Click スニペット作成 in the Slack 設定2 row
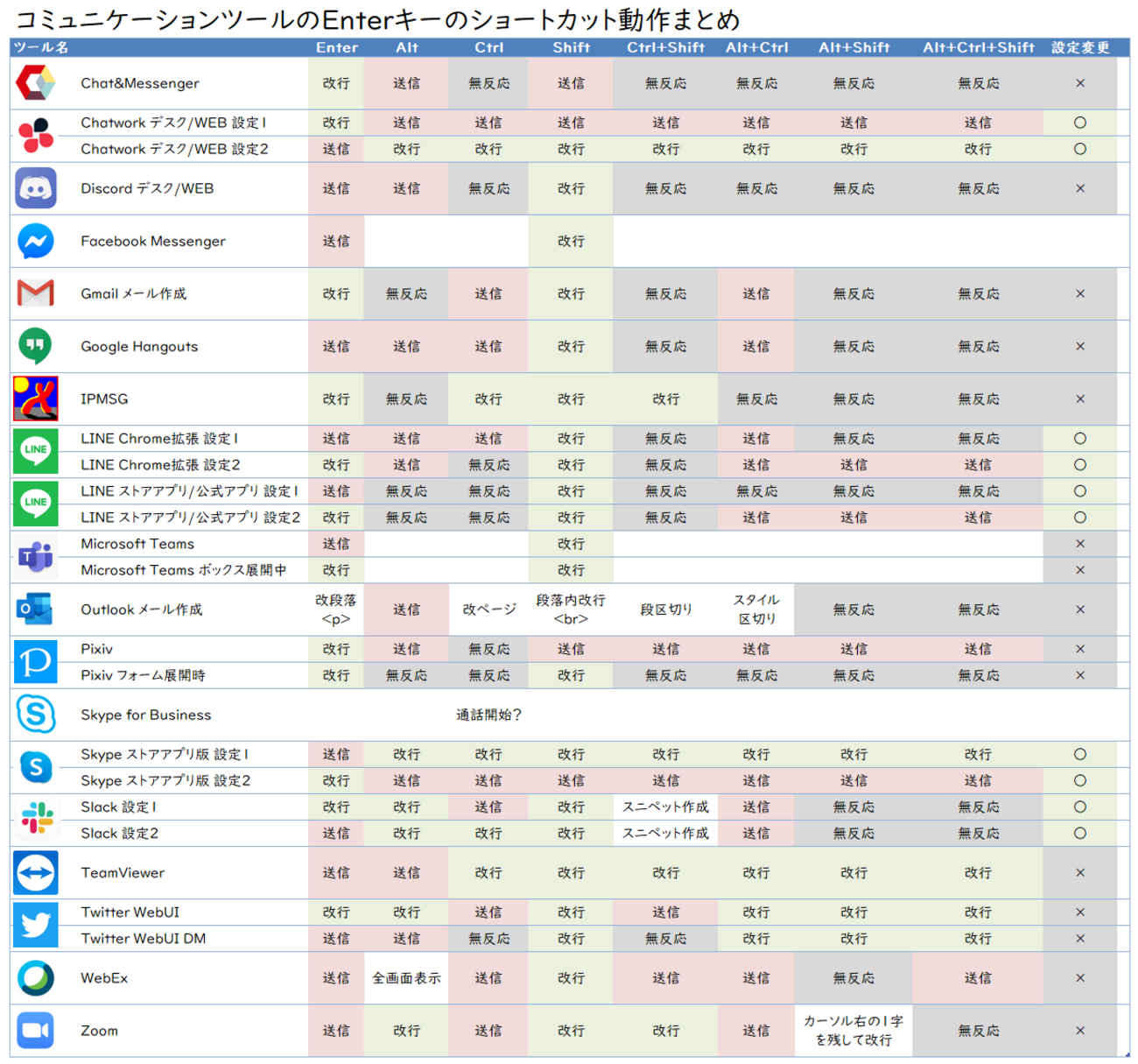The height and width of the screenshot is (1064, 1138). (x=665, y=833)
